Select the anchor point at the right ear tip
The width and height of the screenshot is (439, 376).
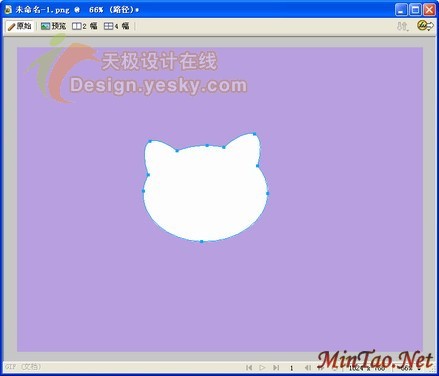coord(255,134)
